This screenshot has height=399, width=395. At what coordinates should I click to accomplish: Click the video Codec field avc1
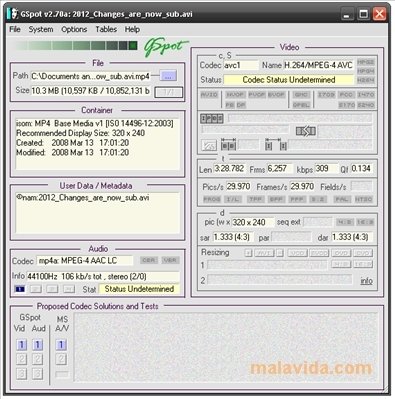click(x=241, y=65)
